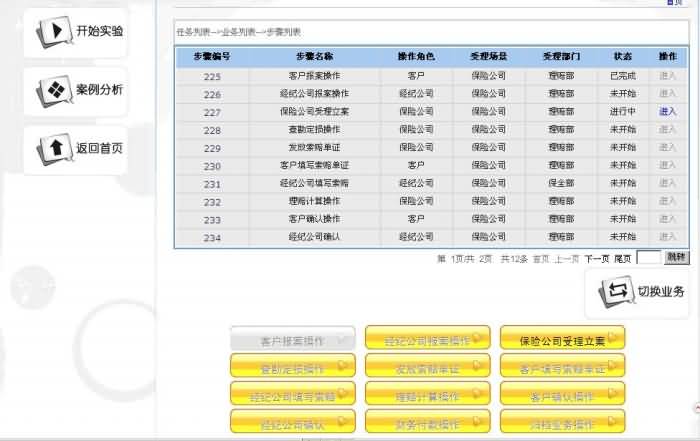700x441 pixels.
Task: Click the 切换业务 swap-arrows icon
Action: click(613, 292)
